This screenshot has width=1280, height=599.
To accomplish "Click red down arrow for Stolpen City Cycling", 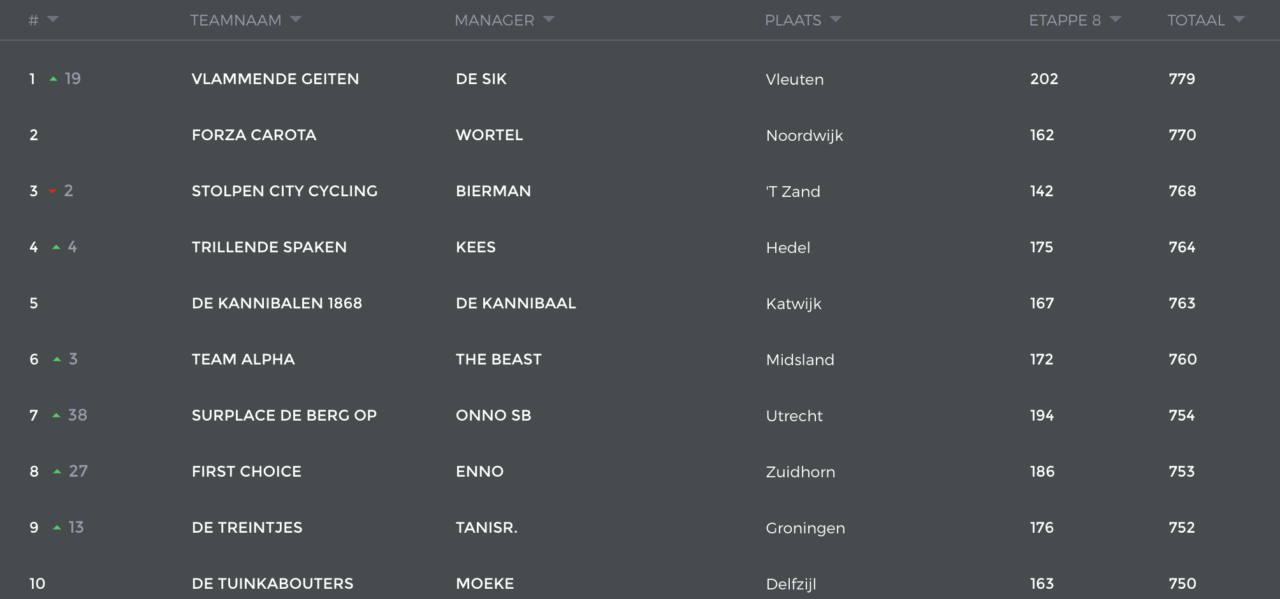I will pyautogui.click(x=53, y=191).
